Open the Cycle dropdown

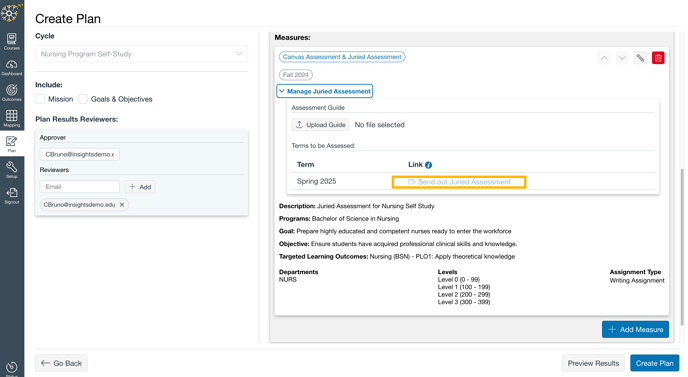[x=141, y=54]
